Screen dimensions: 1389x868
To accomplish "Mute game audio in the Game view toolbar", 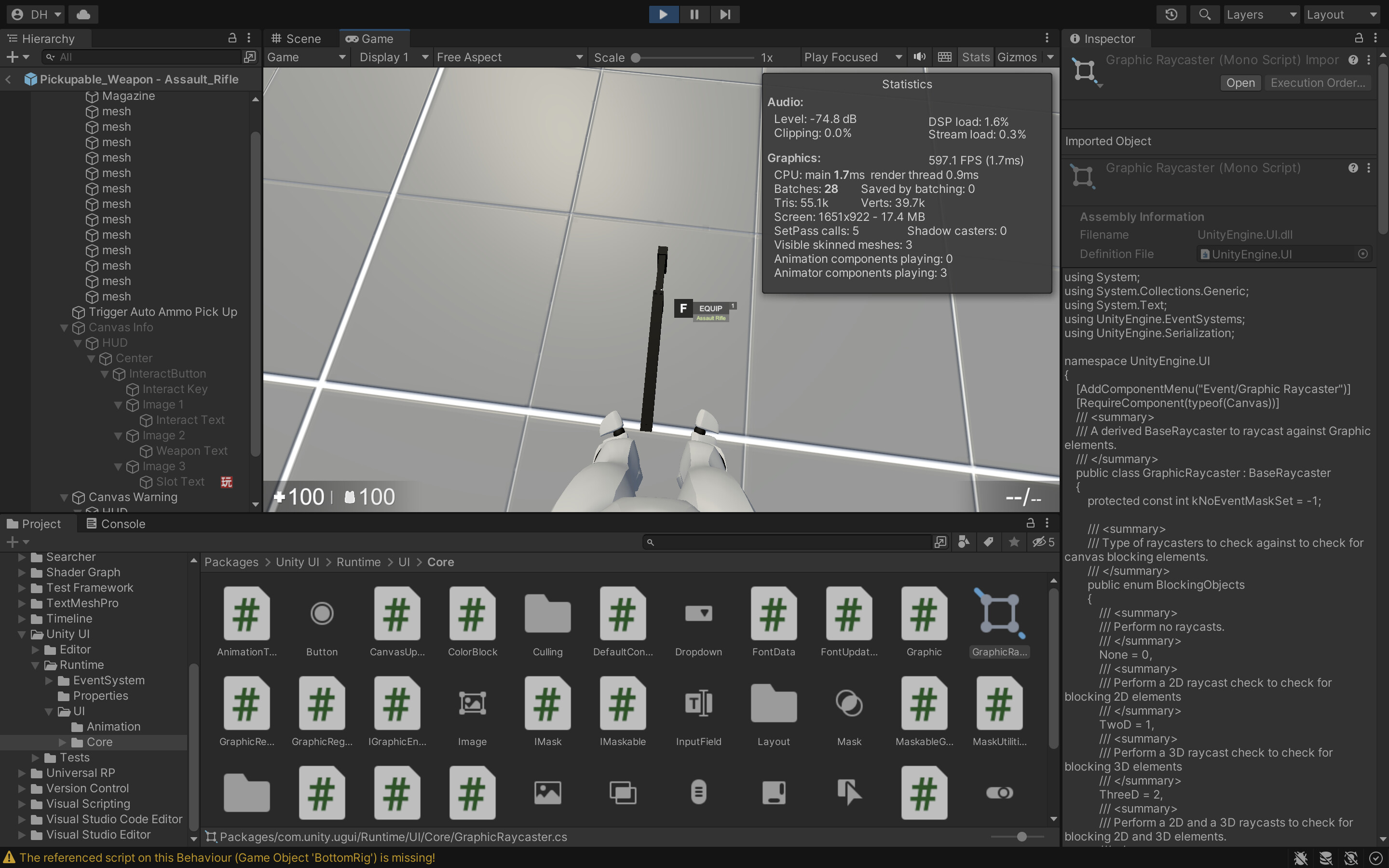I will [x=919, y=57].
